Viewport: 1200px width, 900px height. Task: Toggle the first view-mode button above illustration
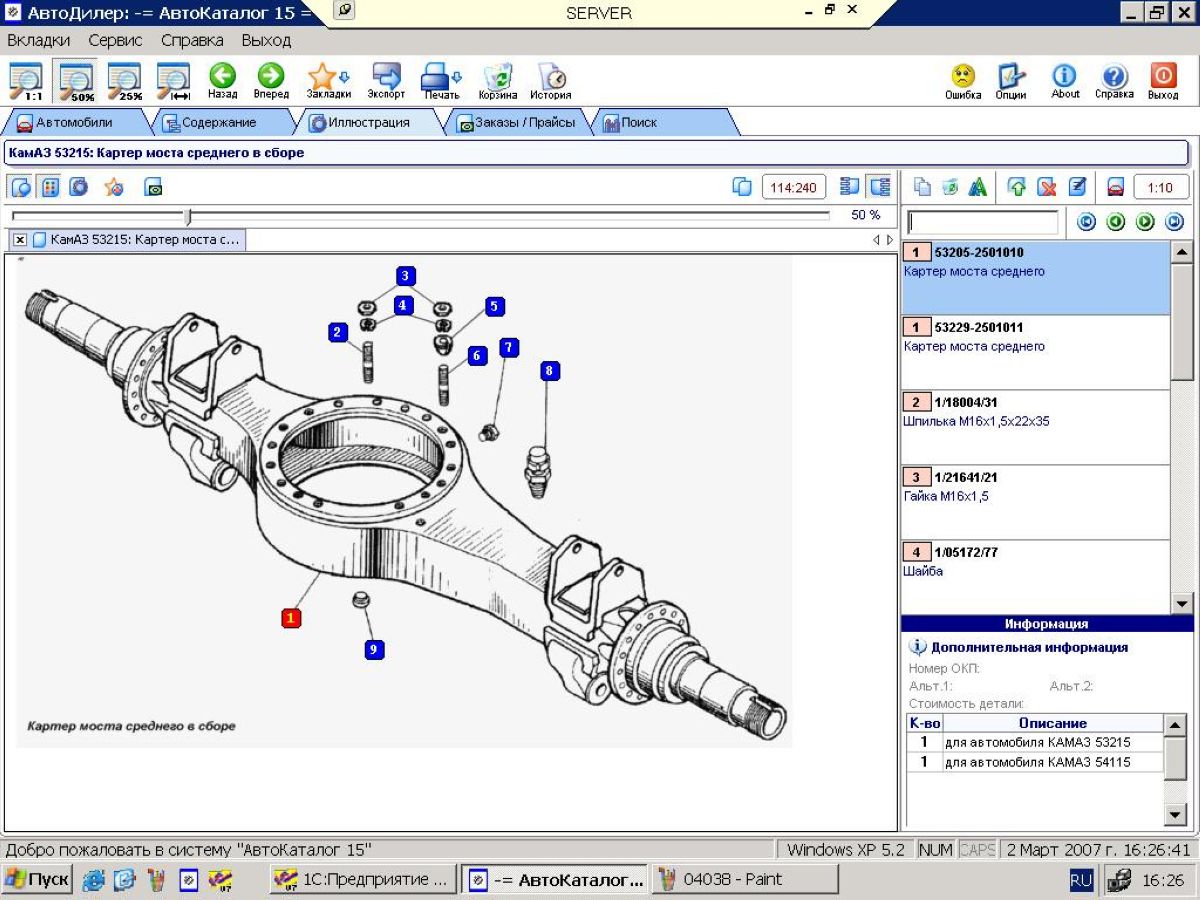(21, 187)
